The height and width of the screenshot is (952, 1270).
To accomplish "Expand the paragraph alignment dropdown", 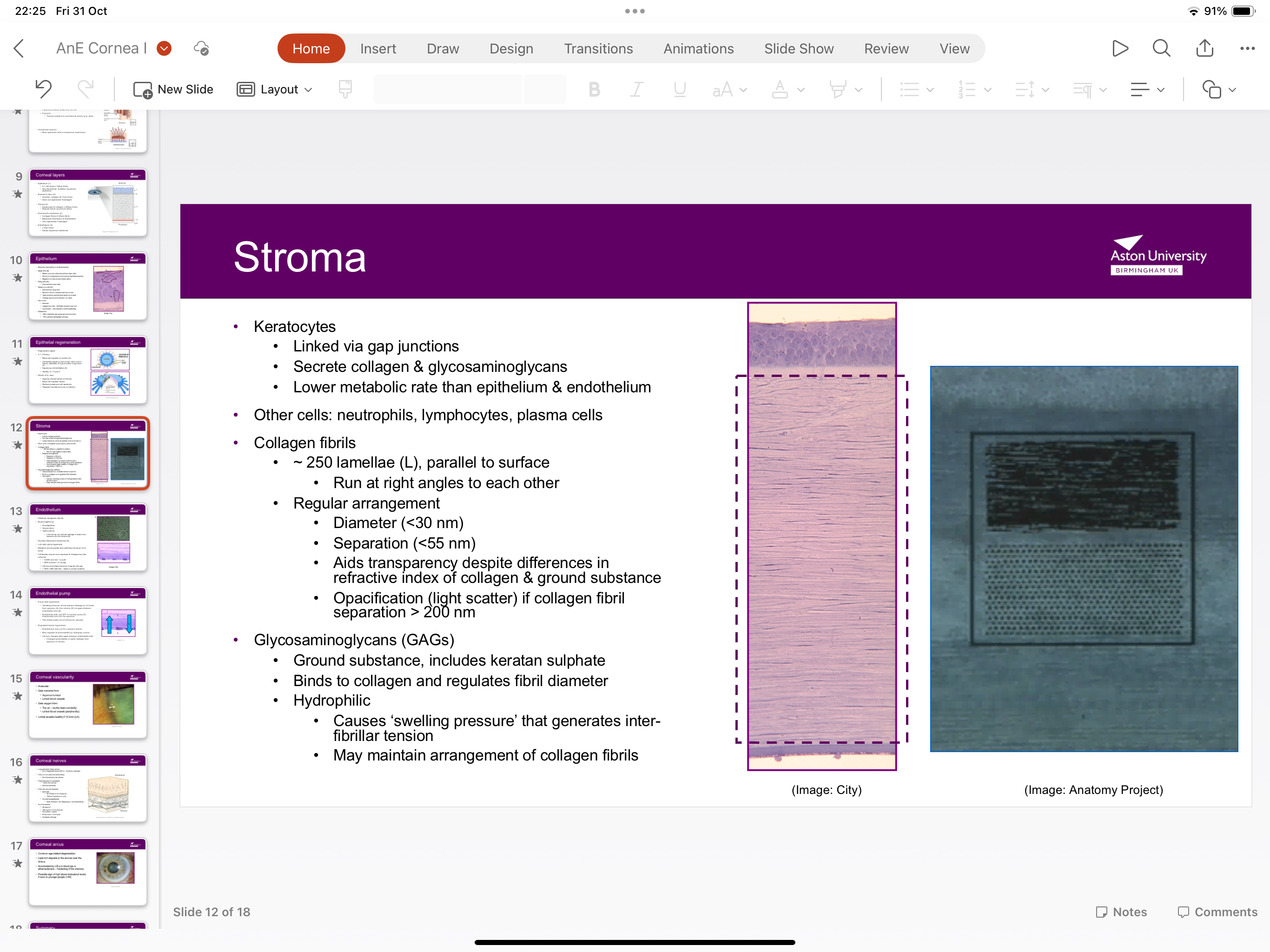I will 1146,89.
